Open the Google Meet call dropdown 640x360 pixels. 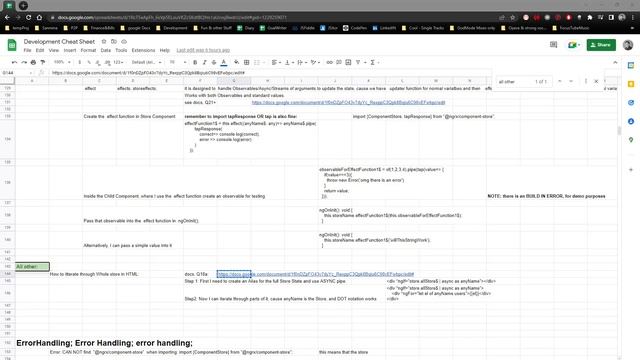pos(573,45)
